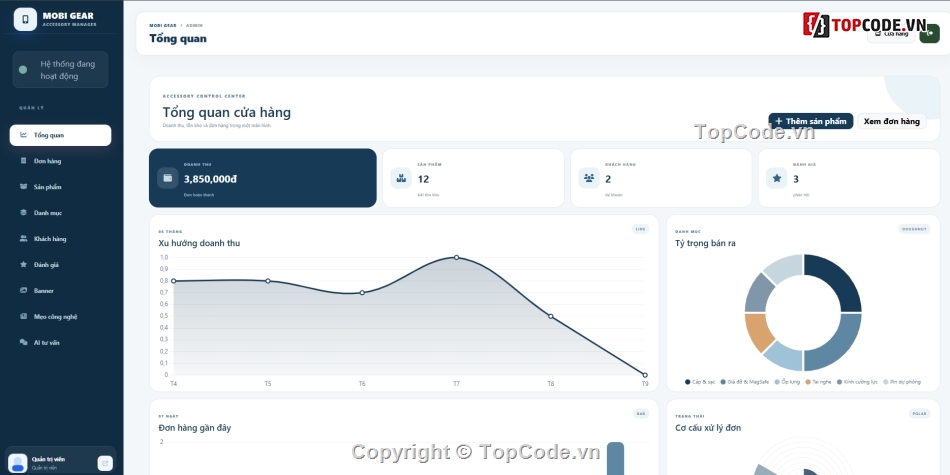Click the Hệ thống đang hoạt động status box
This screenshot has width=950, height=475.
pos(61,70)
